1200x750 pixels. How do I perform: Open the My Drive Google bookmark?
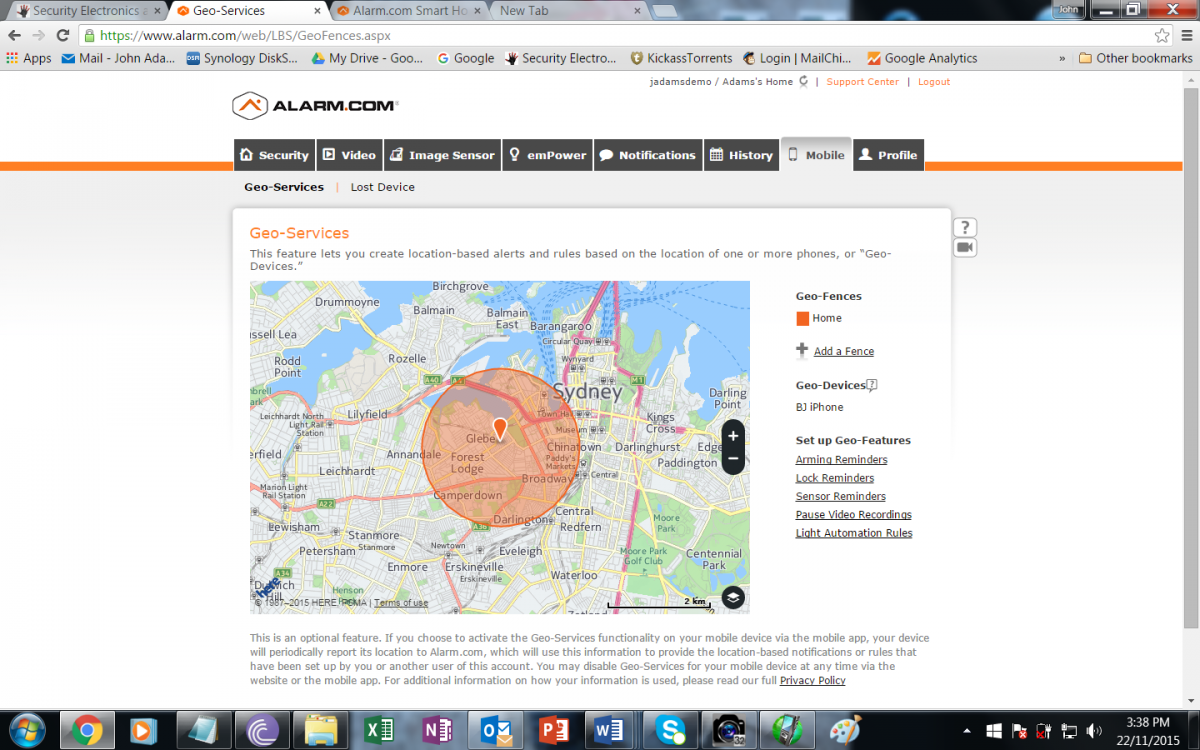pos(368,58)
